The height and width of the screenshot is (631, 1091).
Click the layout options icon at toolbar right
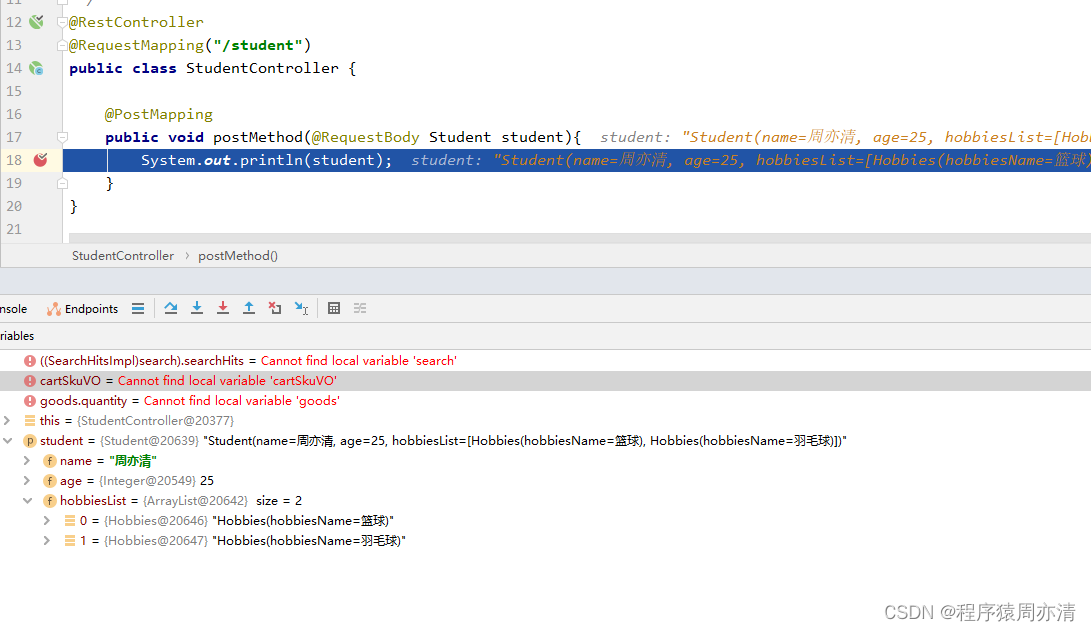click(360, 308)
